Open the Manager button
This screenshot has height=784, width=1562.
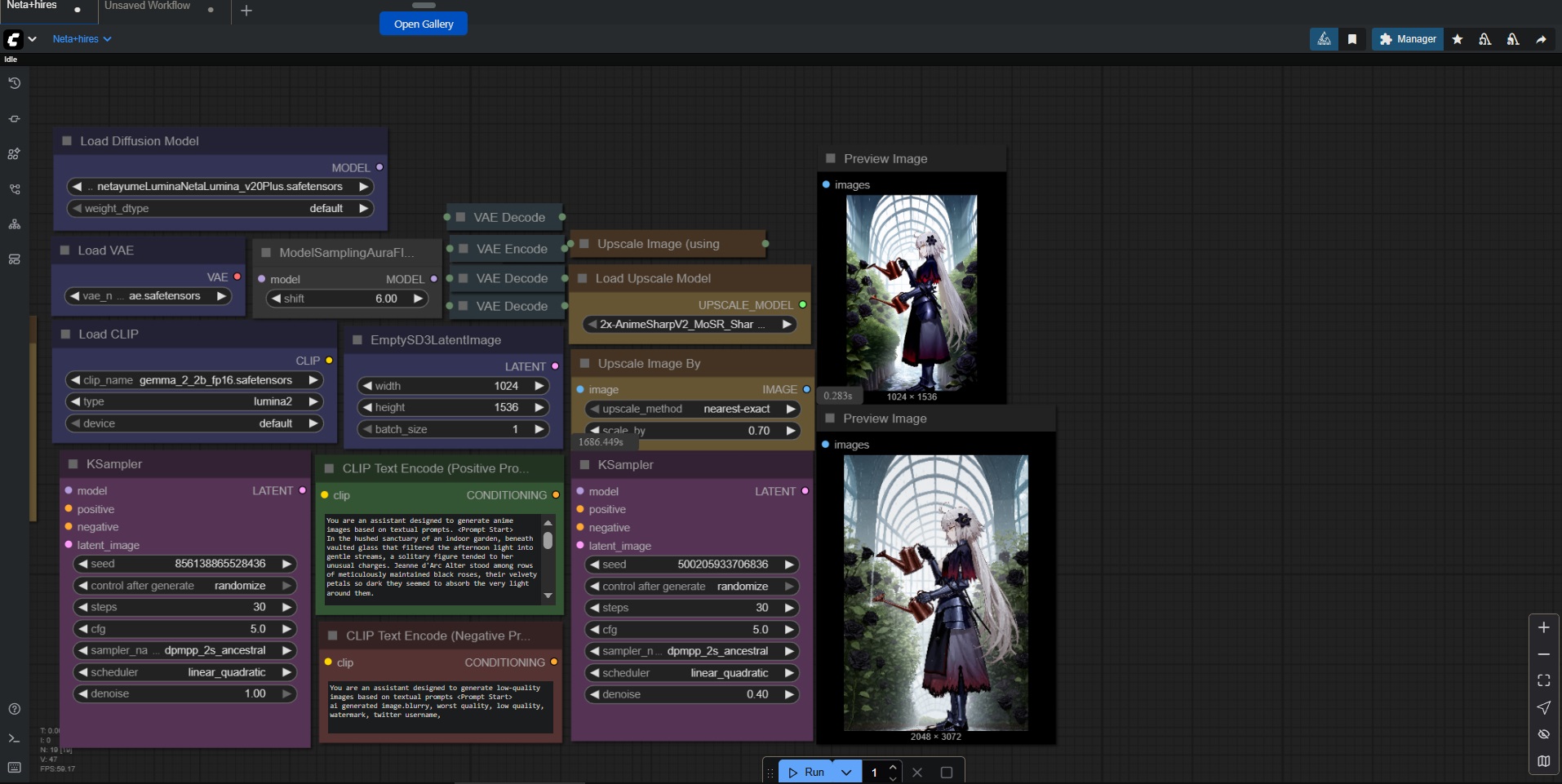1408,39
